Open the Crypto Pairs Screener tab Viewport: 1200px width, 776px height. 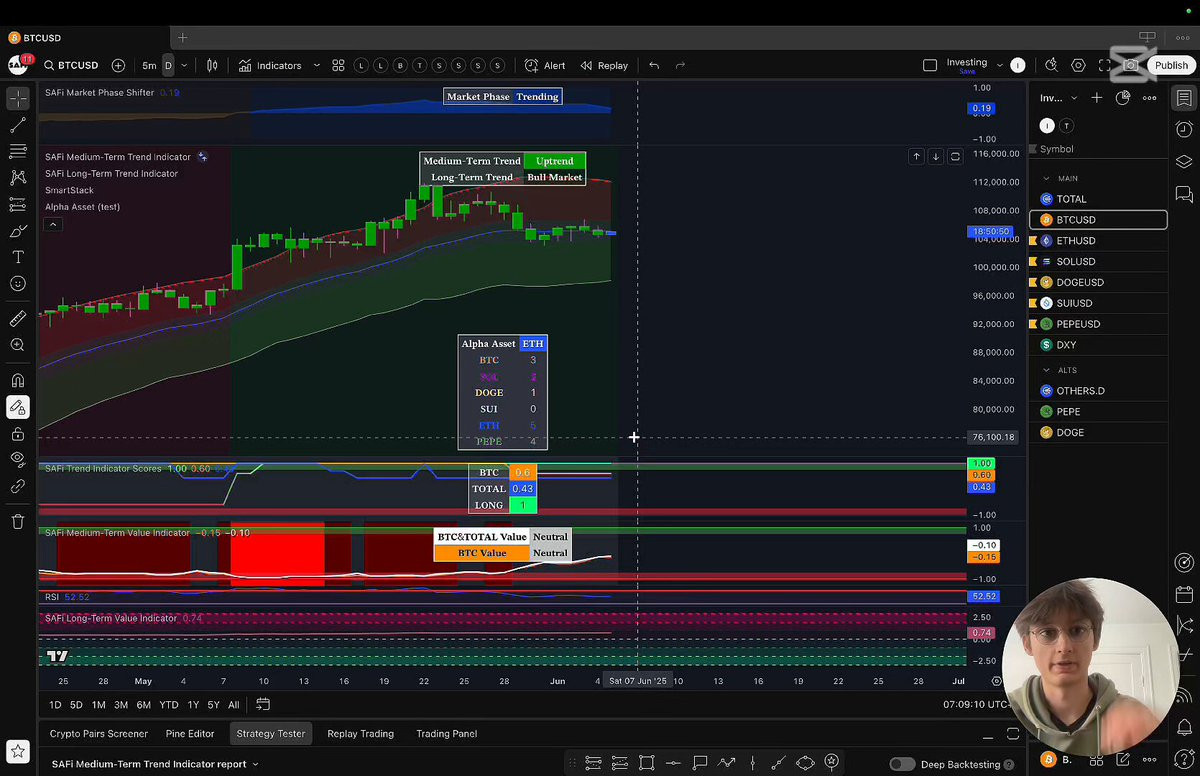[99, 734]
